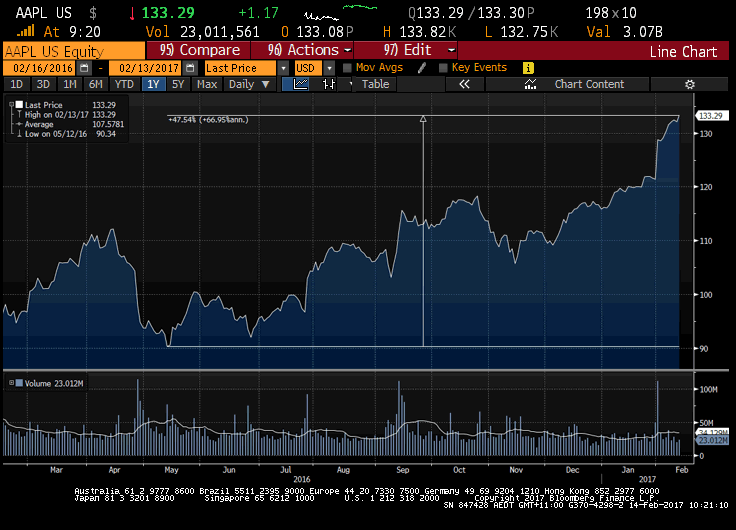Select the line chart type icon
The height and width of the screenshot is (530, 736).
(x=300, y=84)
